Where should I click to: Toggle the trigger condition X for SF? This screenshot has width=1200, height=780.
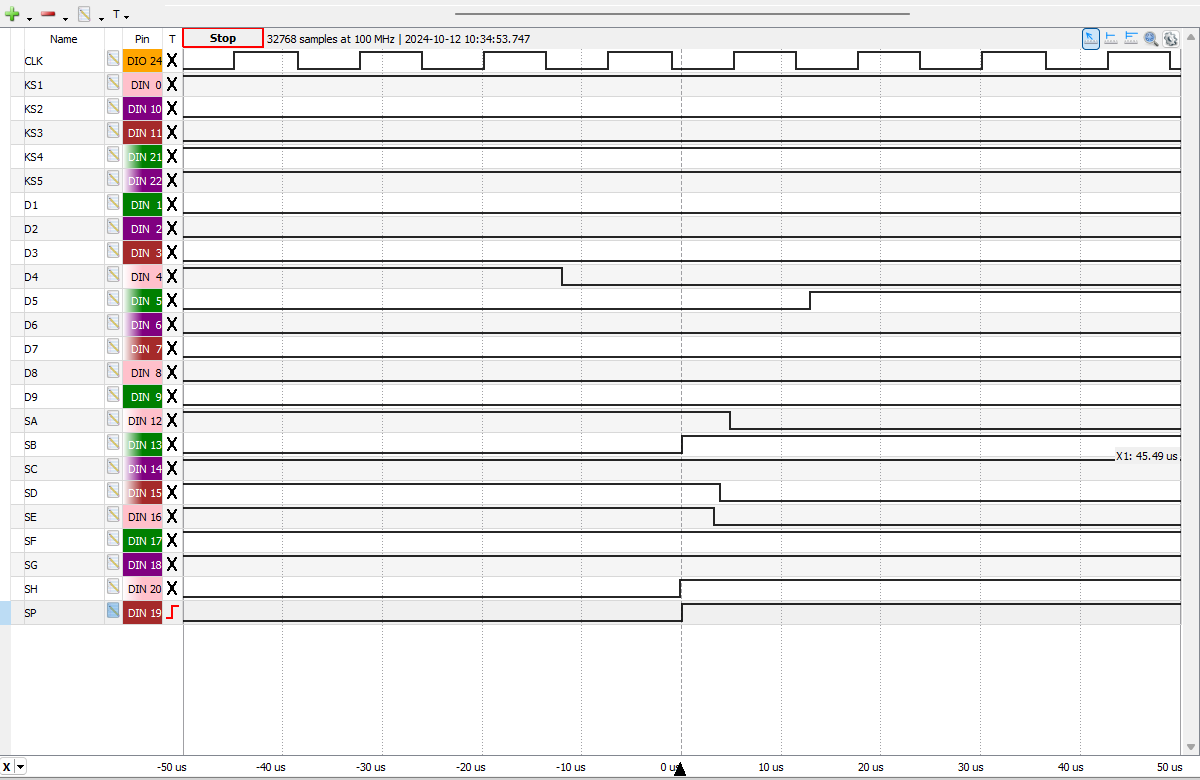[x=172, y=541]
